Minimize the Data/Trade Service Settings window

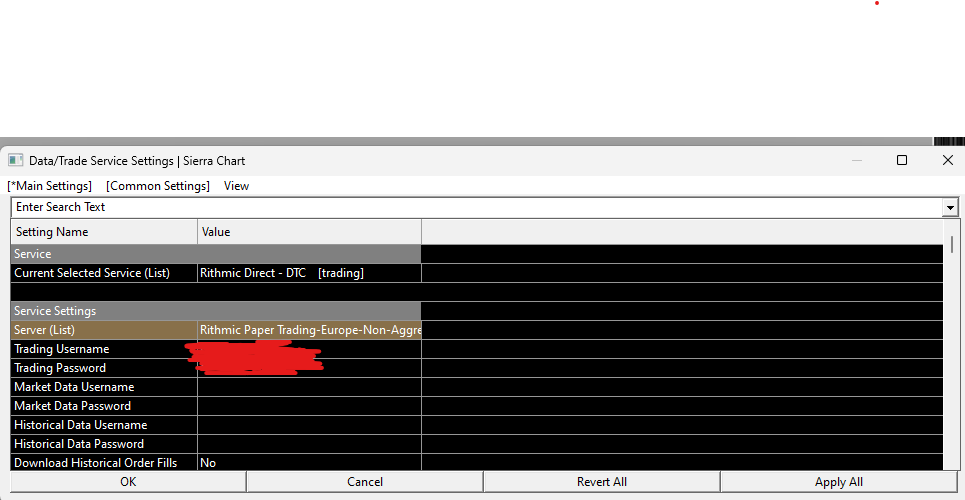856,160
